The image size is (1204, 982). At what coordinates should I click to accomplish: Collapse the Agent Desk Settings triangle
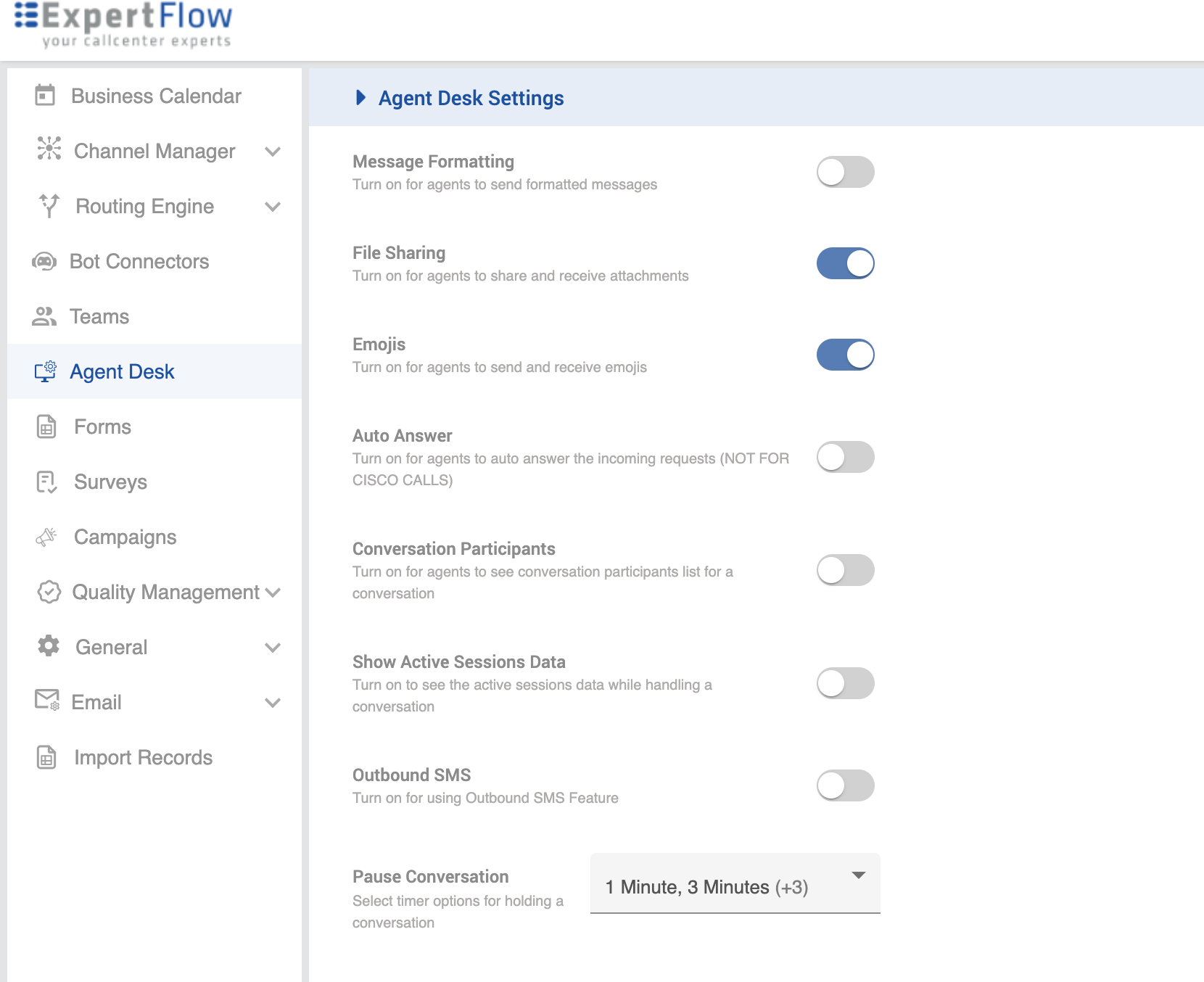click(x=360, y=98)
